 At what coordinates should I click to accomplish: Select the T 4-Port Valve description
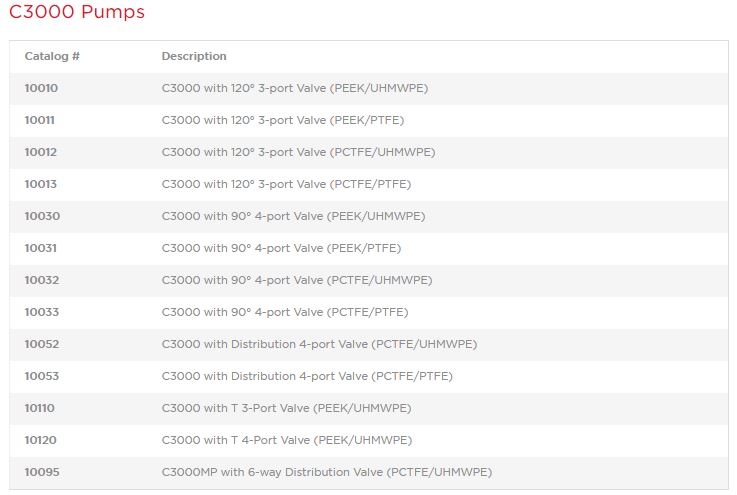coord(286,440)
